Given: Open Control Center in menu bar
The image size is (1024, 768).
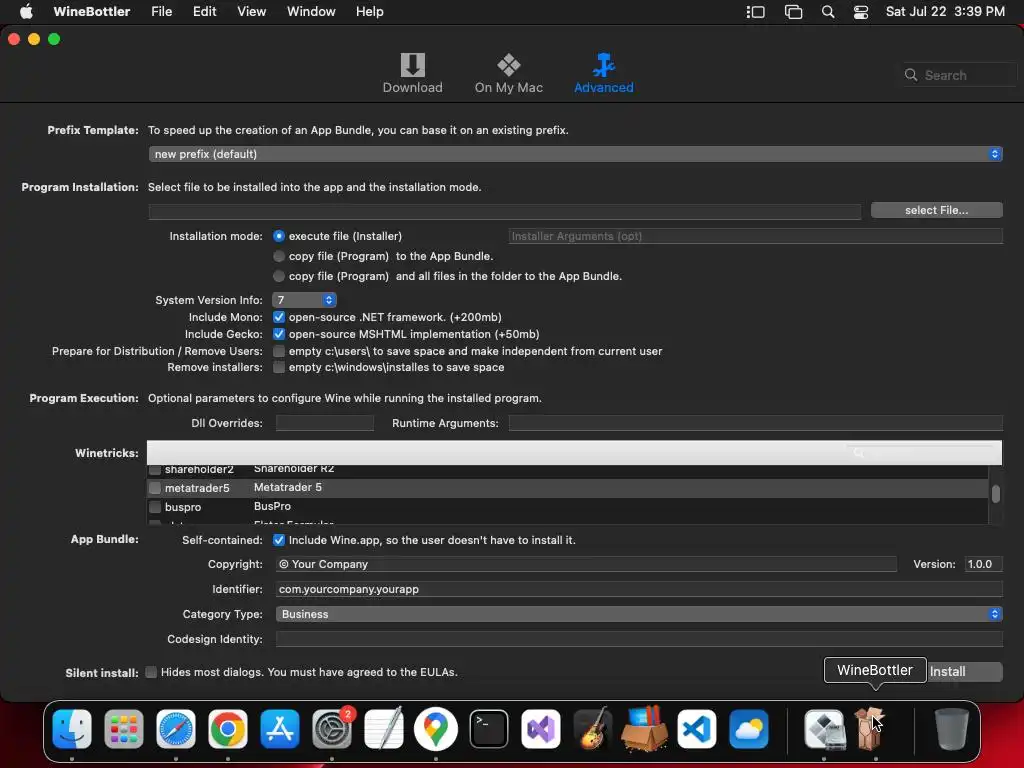Looking at the screenshot, I should coord(861,12).
